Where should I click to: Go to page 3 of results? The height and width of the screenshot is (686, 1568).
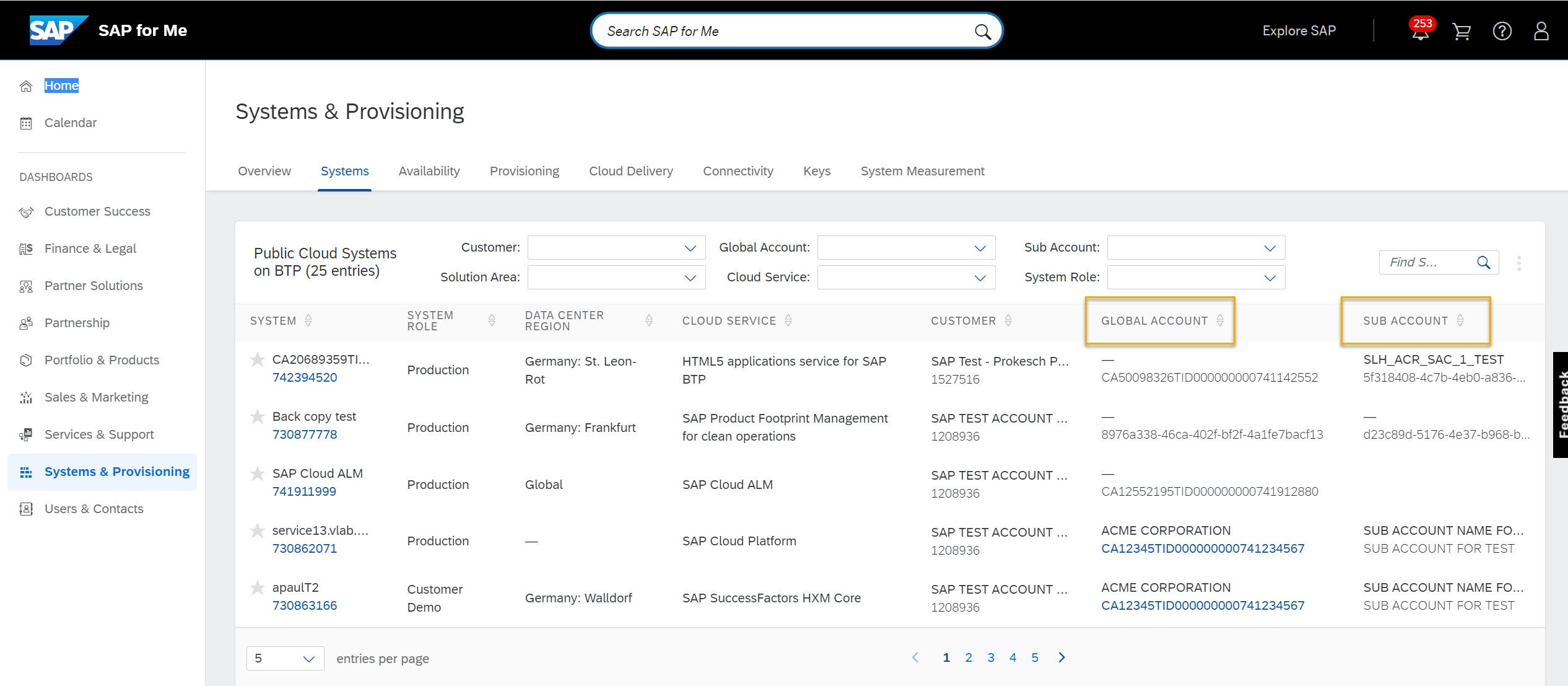tap(991, 657)
